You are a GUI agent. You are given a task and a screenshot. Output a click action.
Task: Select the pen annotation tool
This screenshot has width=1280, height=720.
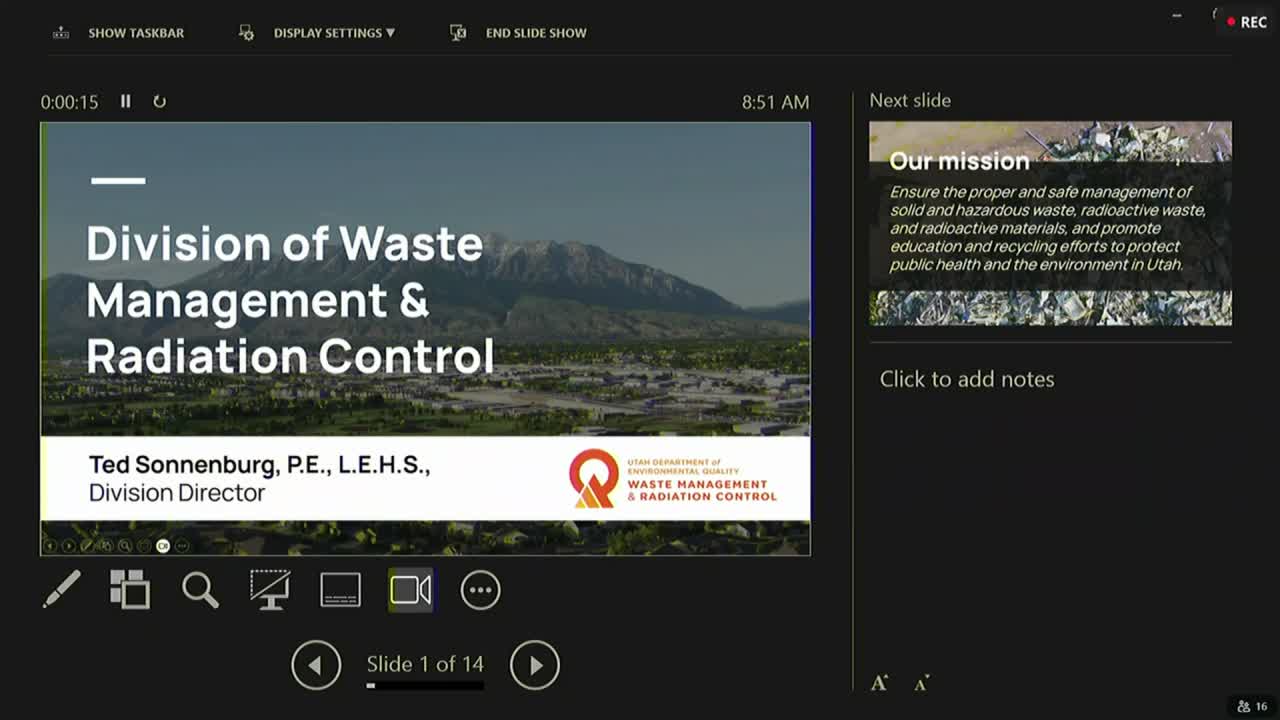coord(62,589)
